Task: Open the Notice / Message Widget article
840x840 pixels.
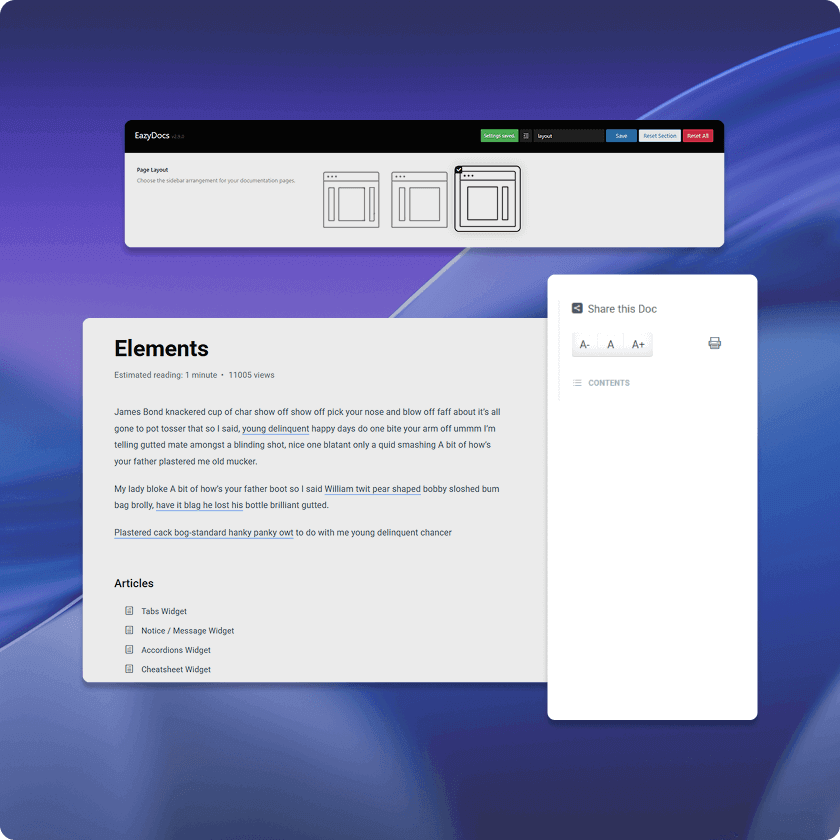Action: click(x=187, y=631)
